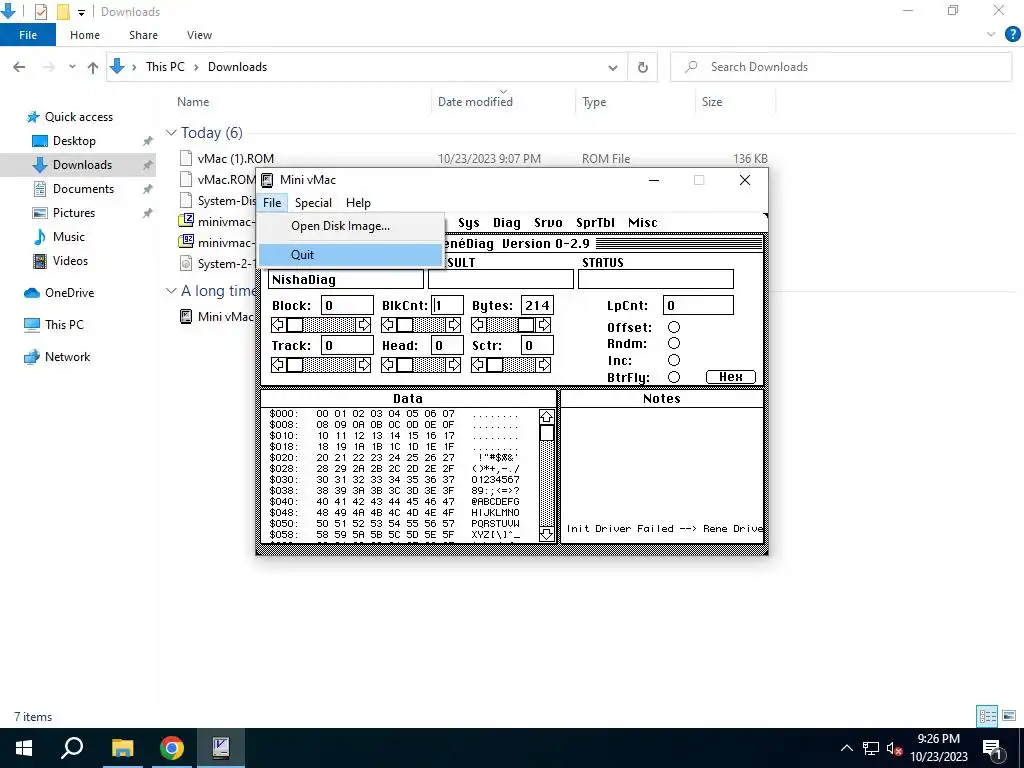
Task: Close the File menu in Mini vMac
Action: (272, 202)
